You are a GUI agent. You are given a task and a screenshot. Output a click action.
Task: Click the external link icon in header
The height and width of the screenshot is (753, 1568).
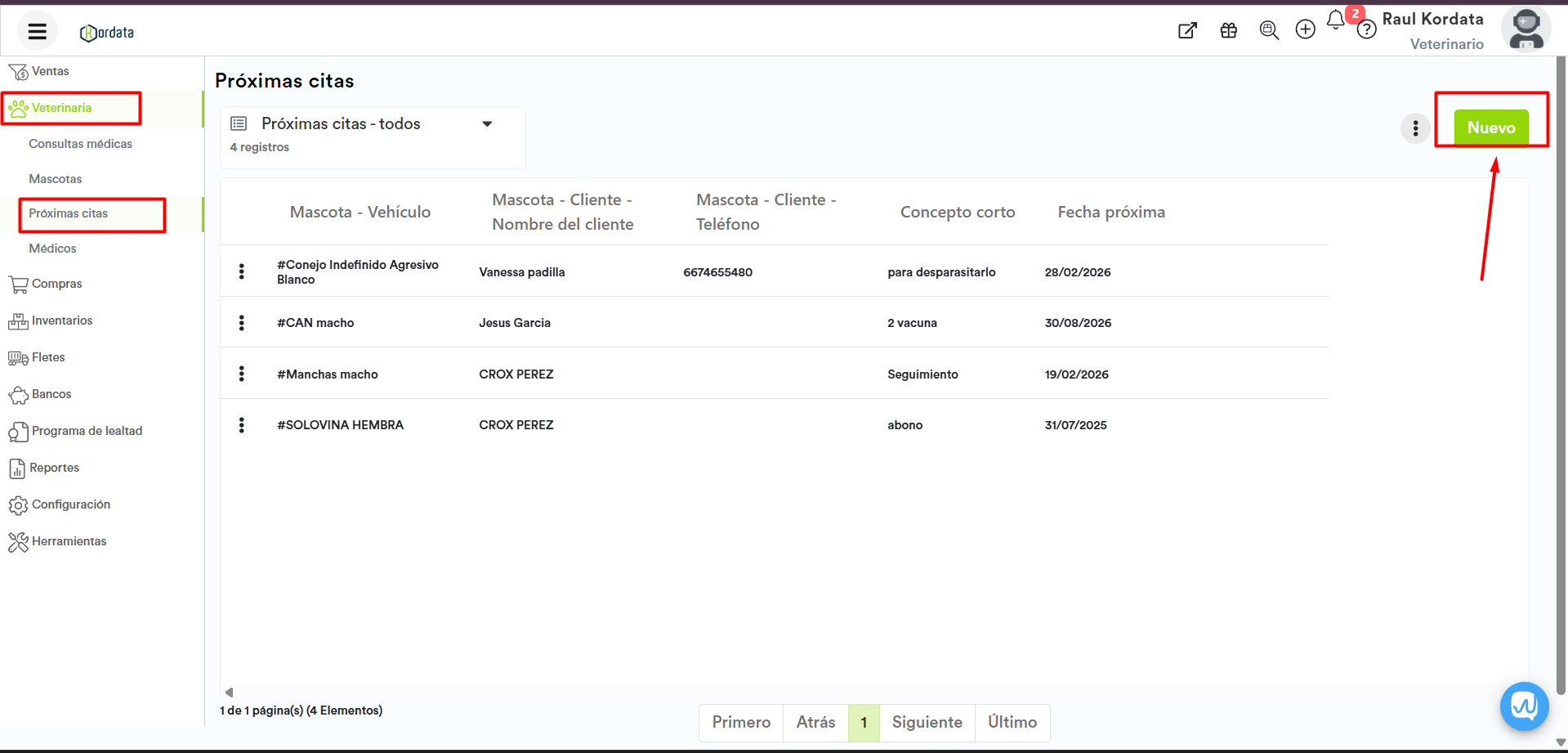[1187, 31]
